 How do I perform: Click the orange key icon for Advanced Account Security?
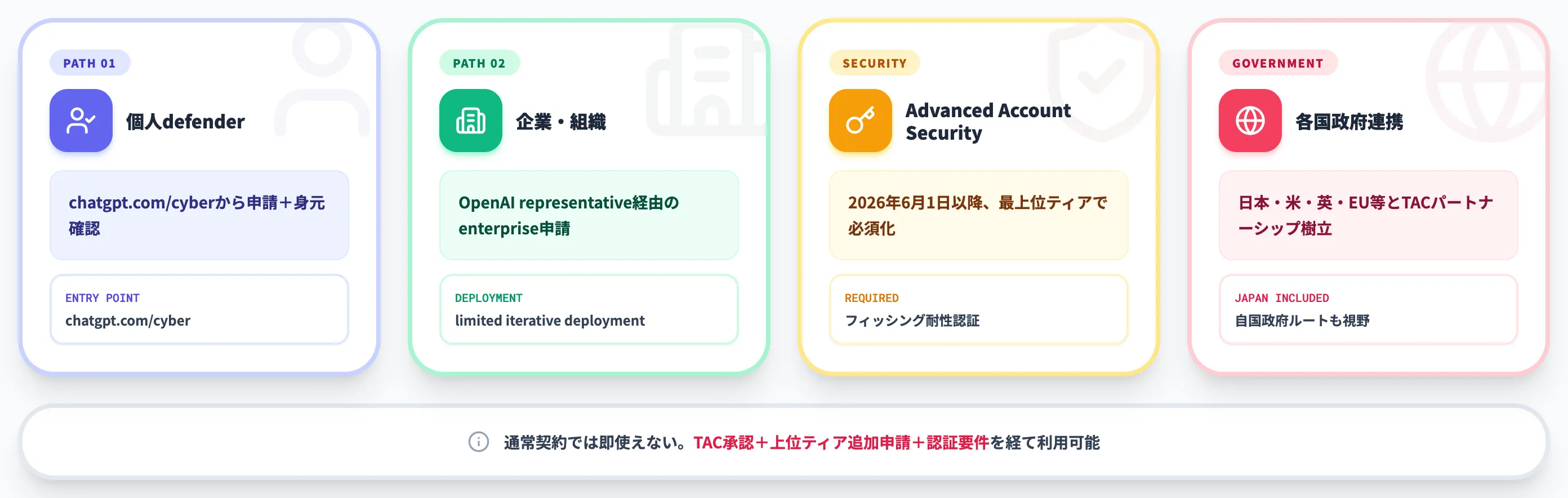[x=860, y=121]
